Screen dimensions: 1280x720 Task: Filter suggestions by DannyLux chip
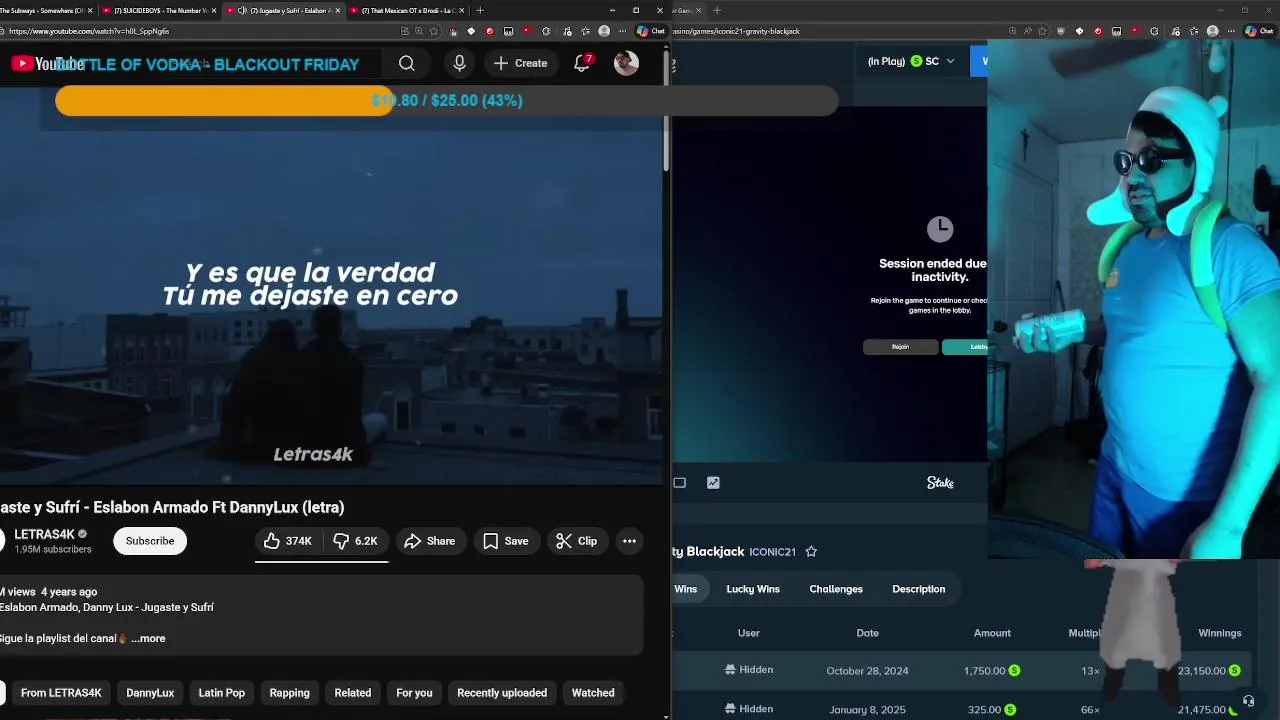pyautogui.click(x=150, y=693)
